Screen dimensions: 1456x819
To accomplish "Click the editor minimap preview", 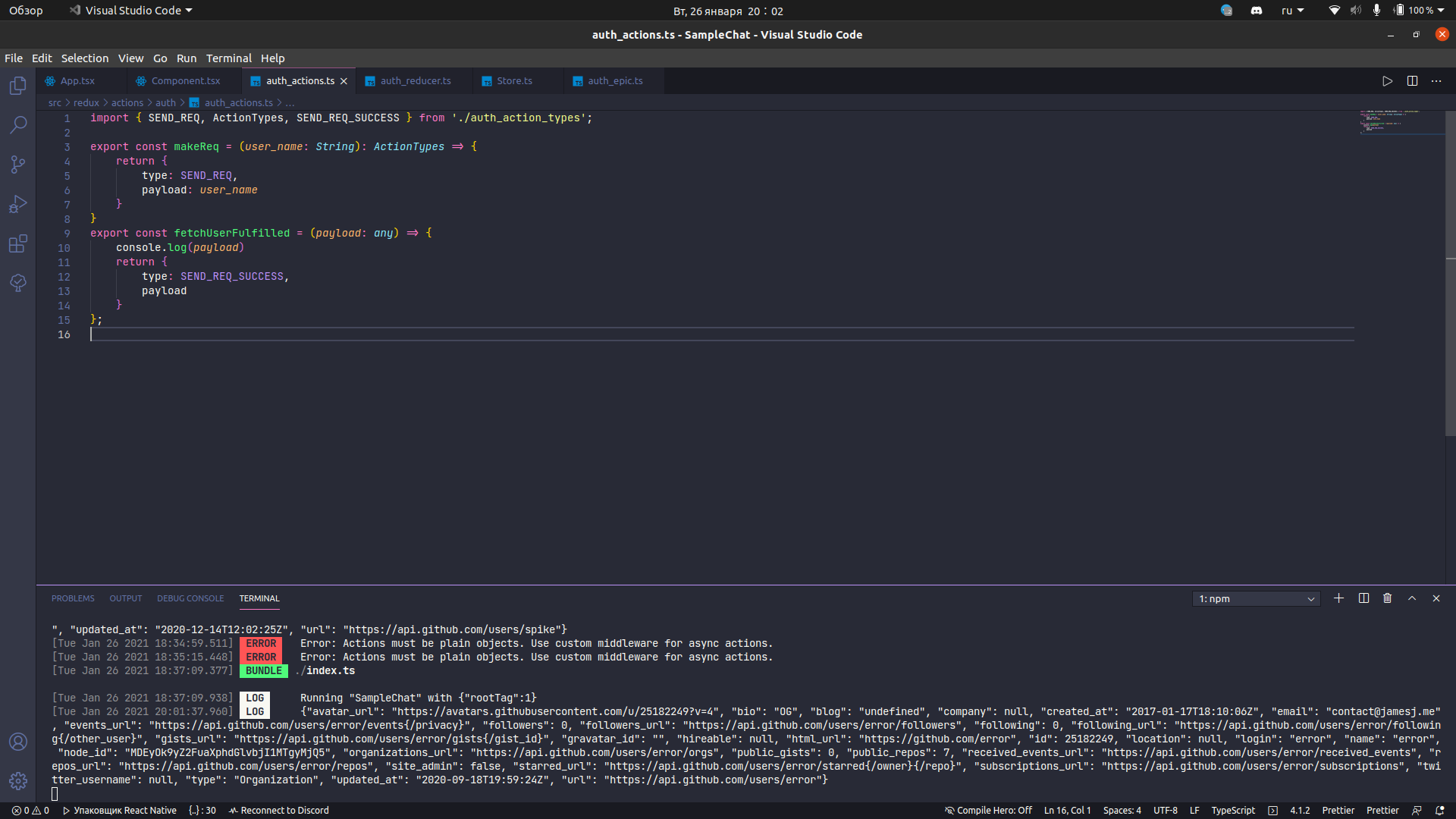I will pos(1401,121).
